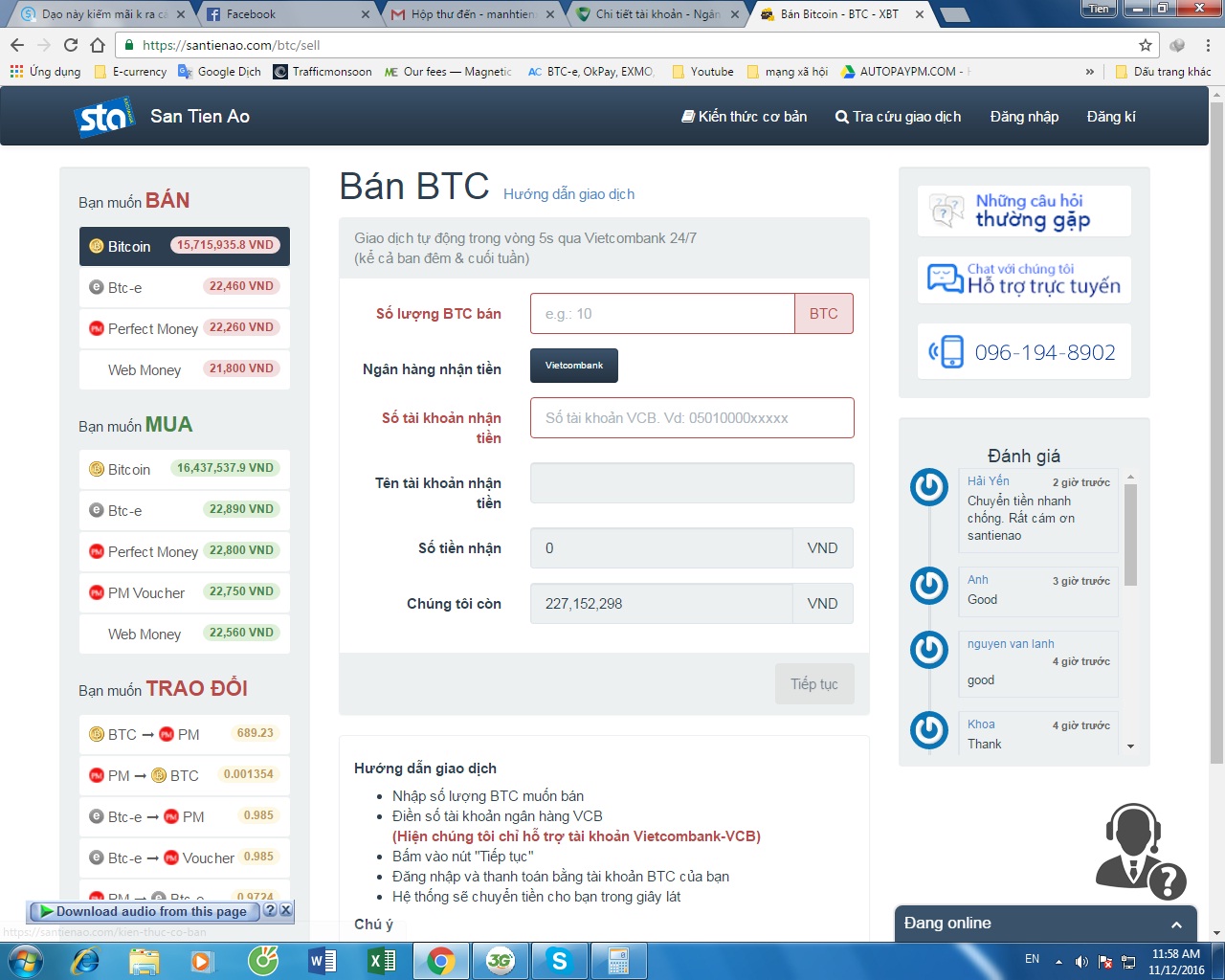The height and width of the screenshot is (980, 1225).
Task: Click the FAQ question-mark icon
Action: tap(947, 211)
